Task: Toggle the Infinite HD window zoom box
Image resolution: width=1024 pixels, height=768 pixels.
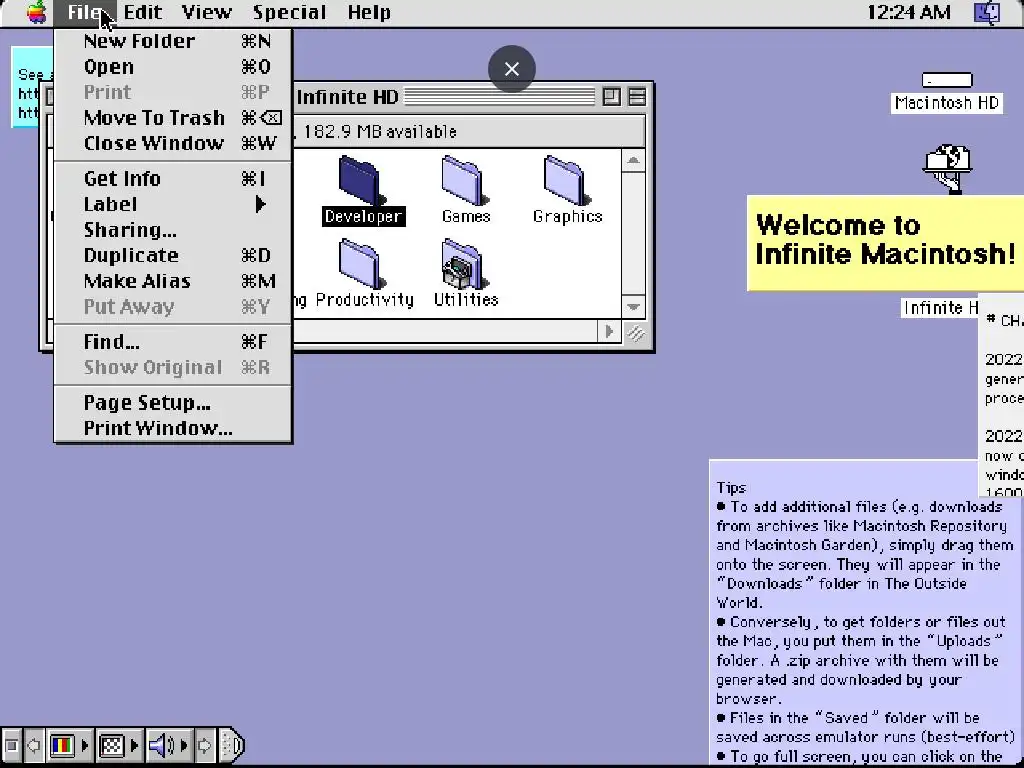Action: click(612, 97)
